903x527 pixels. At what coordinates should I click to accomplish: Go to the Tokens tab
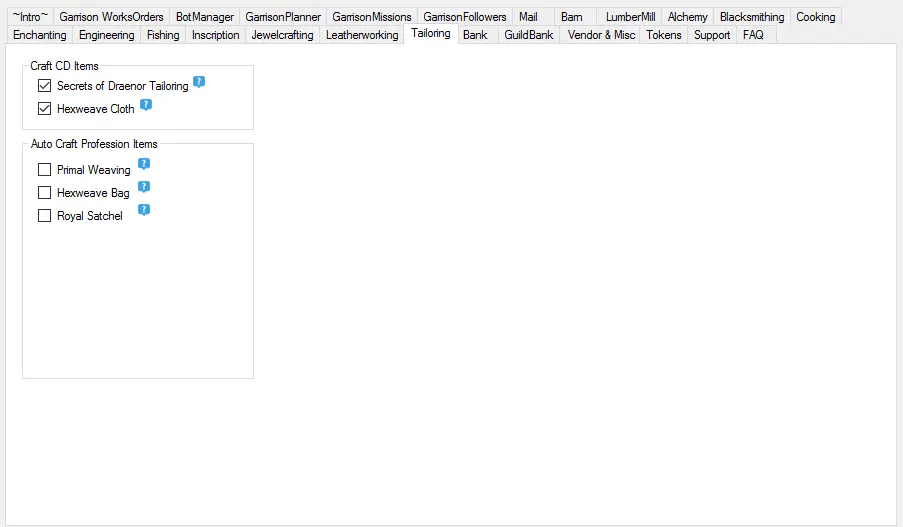[x=663, y=35]
